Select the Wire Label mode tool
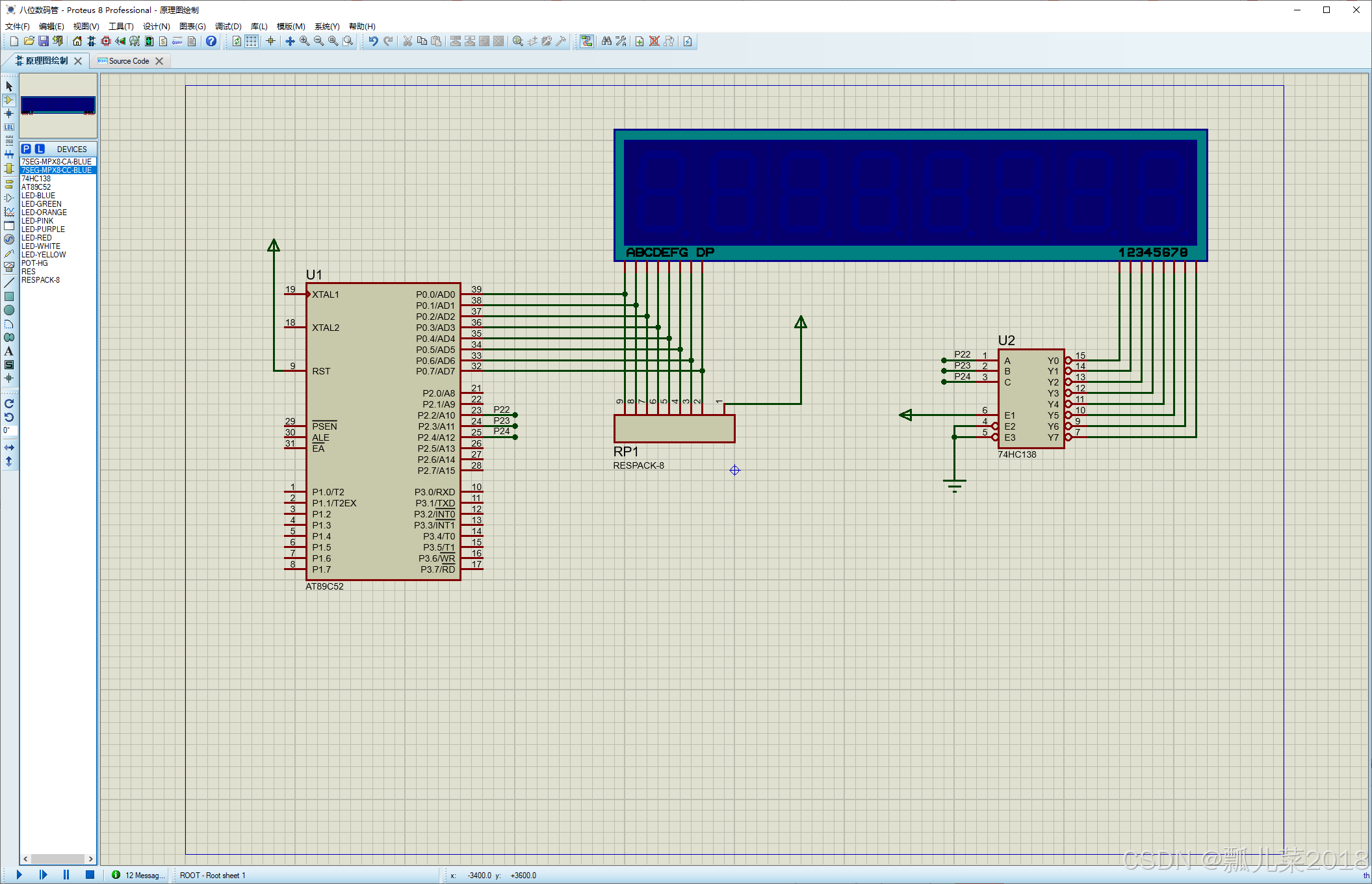 [x=8, y=127]
